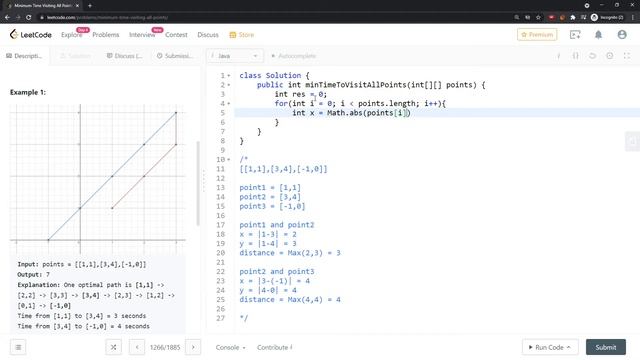The height and width of the screenshot is (360, 640).
Task: Click the 'Output: 7' line
Action: (33, 275)
